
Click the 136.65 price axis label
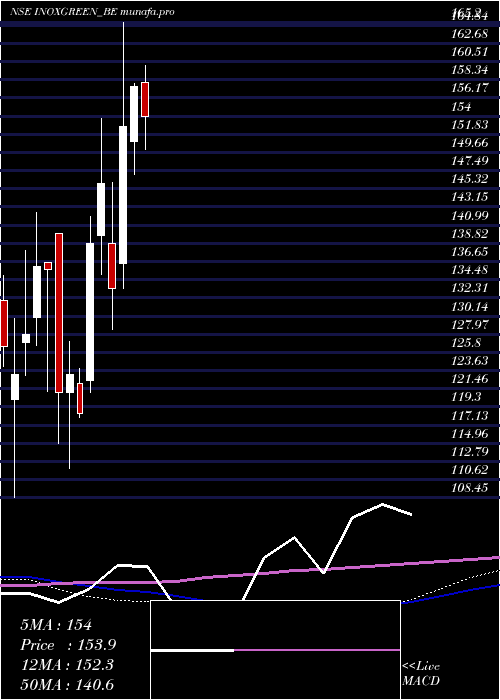click(x=469, y=252)
